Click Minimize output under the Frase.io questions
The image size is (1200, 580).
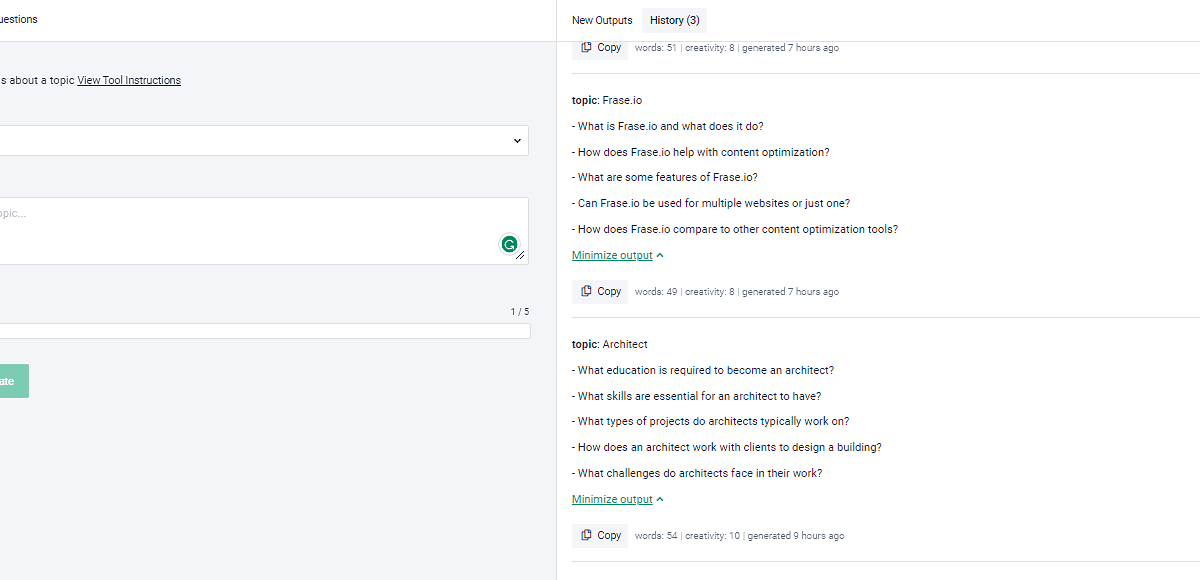point(610,254)
